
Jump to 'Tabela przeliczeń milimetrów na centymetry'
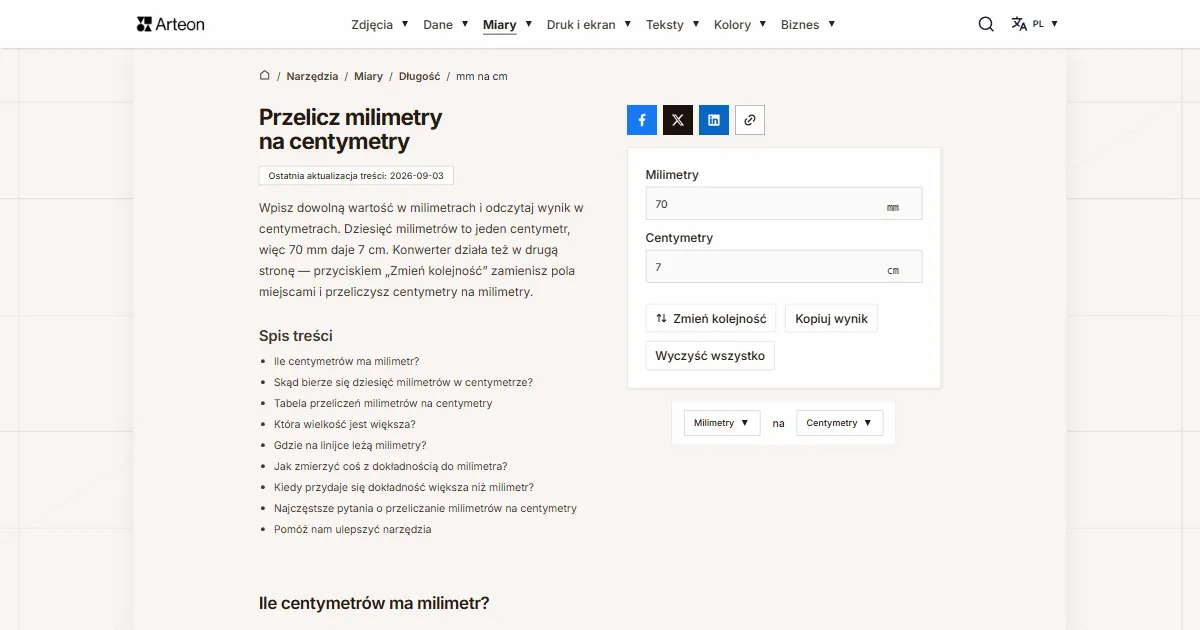point(383,403)
